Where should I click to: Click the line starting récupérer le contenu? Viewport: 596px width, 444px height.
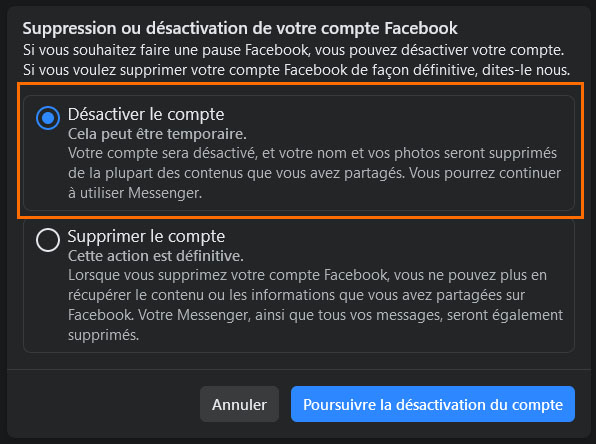pyautogui.click(x=296, y=295)
